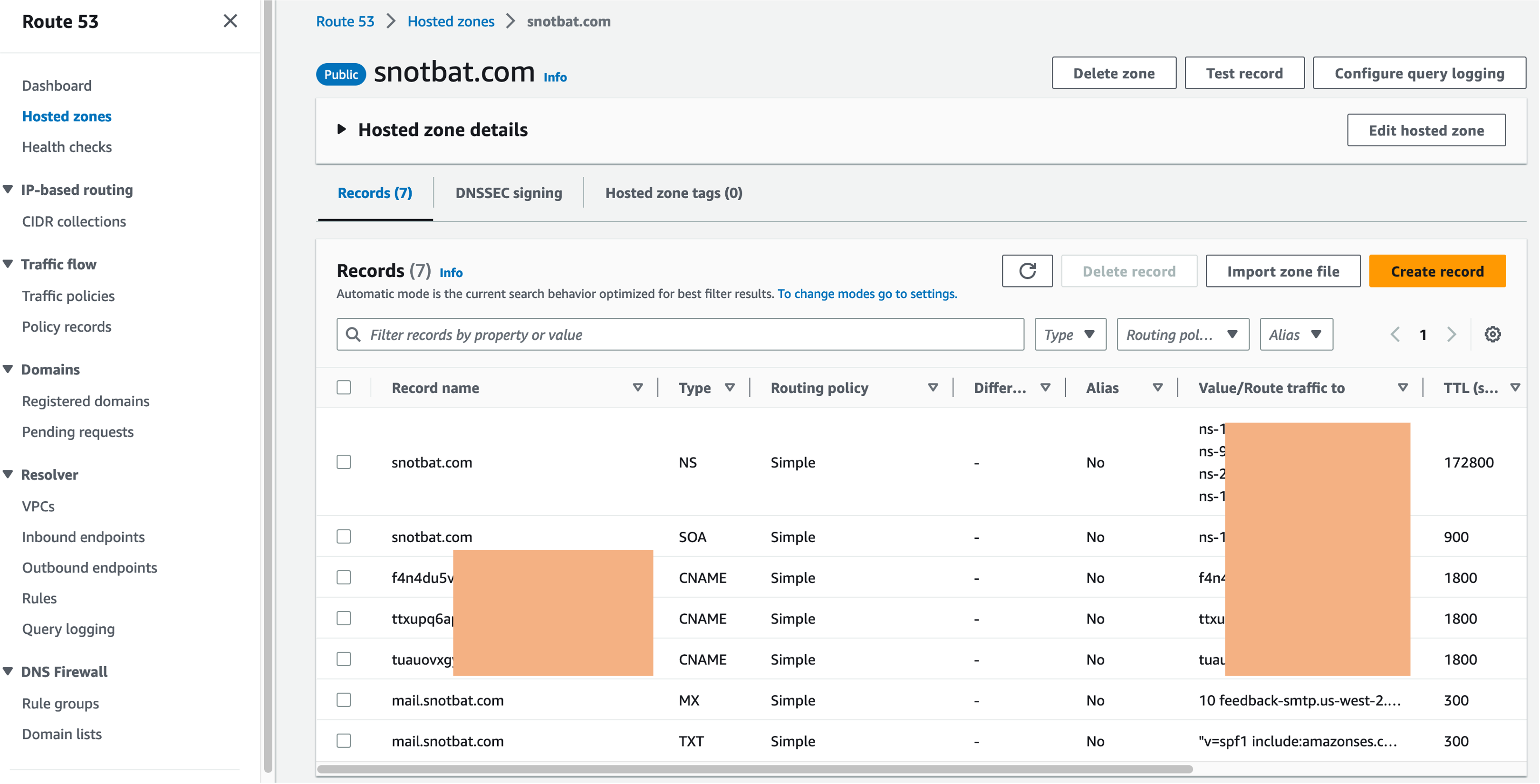1540x784 pixels.
Task: Sort by Type column arrow
Action: coord(729,388)
